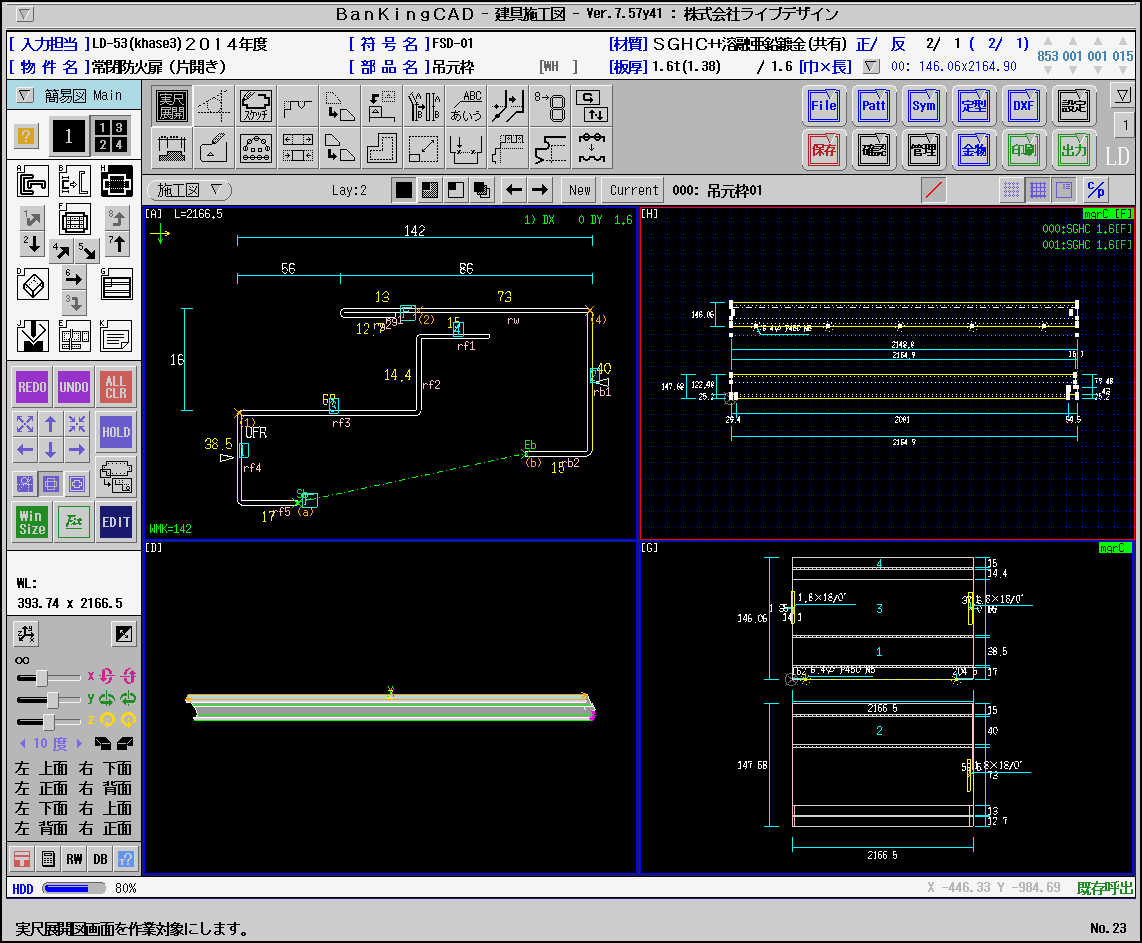1142x943 pixels.
Task: Select the 実尺展開 full-scale development tool
Action: coord(172,106)
